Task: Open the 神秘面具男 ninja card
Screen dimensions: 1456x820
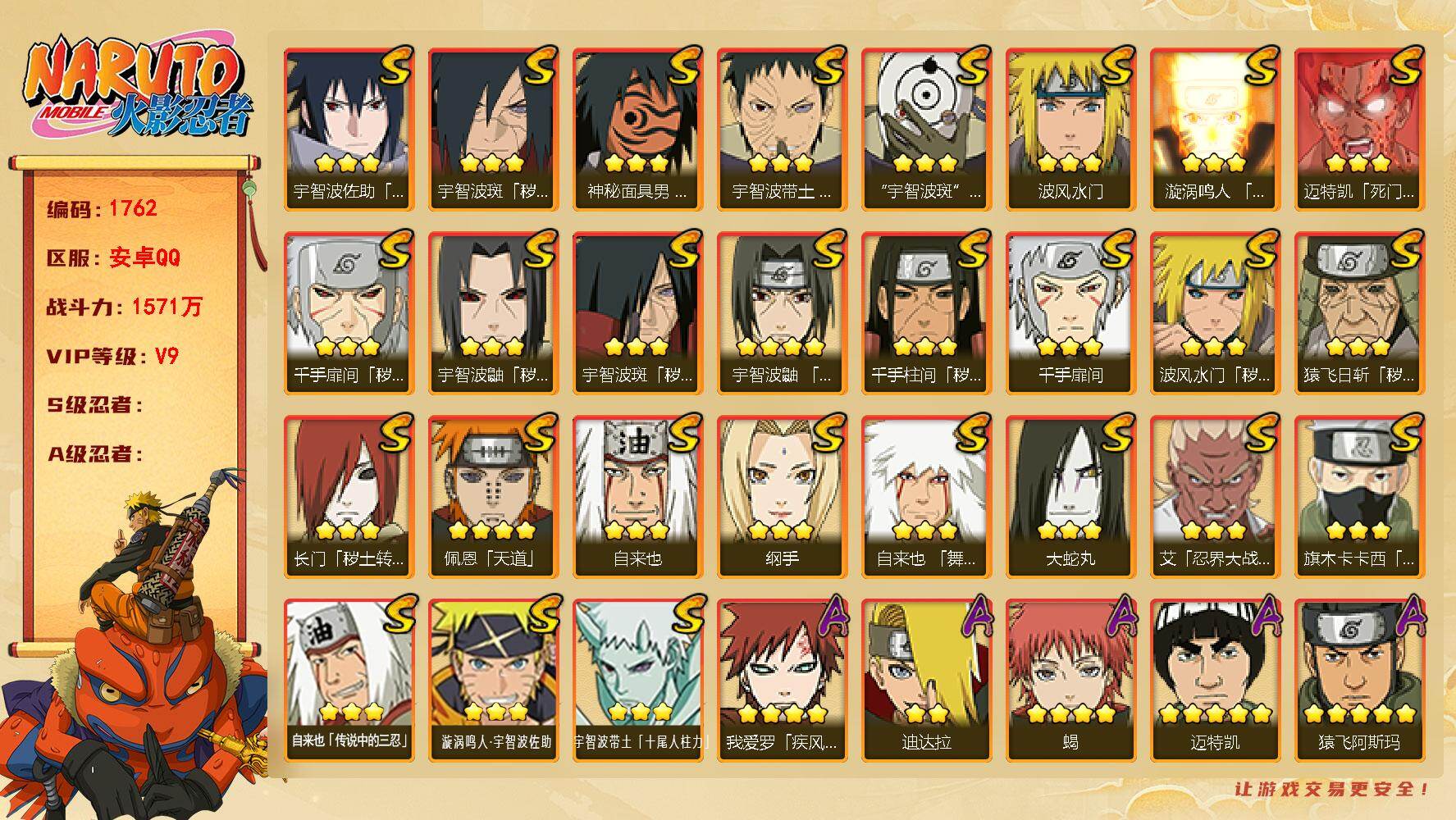Action: point(637,129)
